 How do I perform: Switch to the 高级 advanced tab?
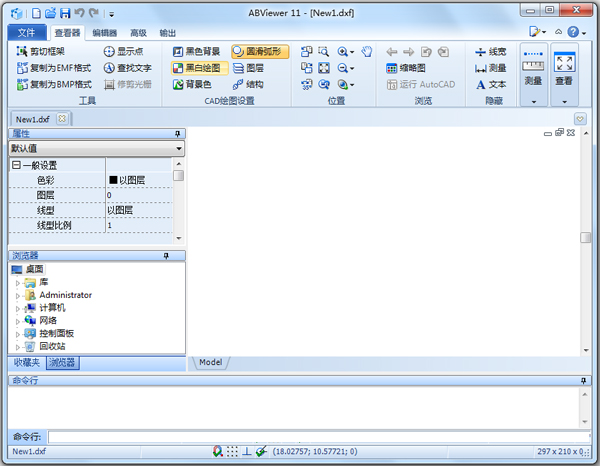(138, 33)
